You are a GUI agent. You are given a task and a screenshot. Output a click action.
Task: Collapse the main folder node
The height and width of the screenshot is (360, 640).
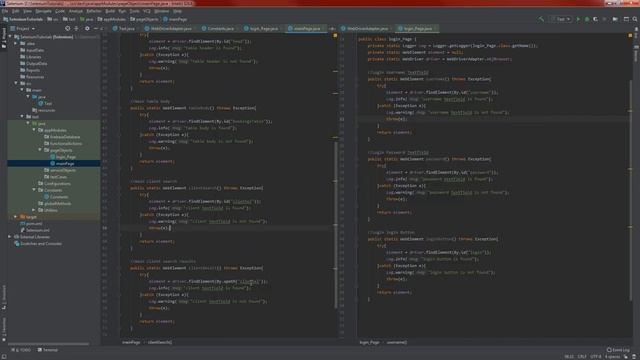[22, 90]
